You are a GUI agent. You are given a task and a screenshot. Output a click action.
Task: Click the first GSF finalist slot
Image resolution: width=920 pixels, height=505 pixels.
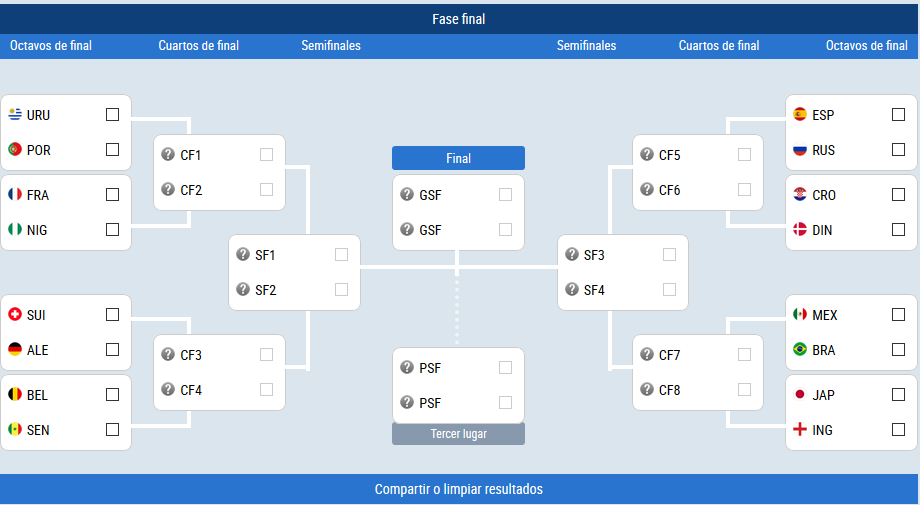pyautogui.click(x=458, y=195)
